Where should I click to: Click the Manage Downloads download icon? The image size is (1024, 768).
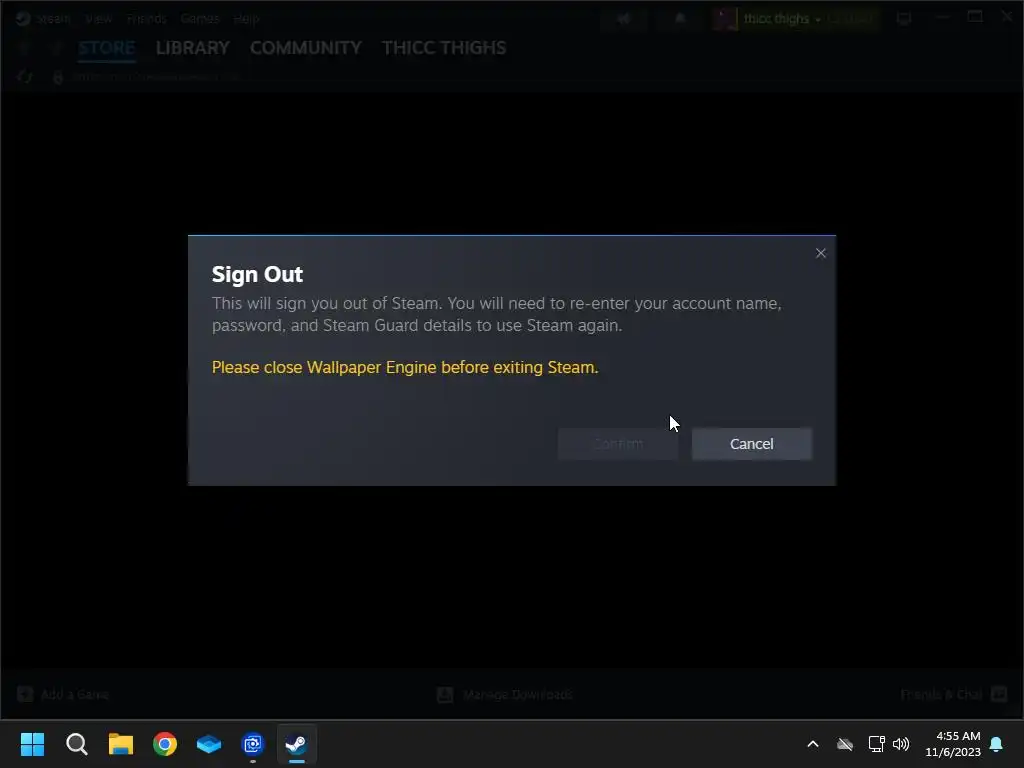tap(445, 694)
